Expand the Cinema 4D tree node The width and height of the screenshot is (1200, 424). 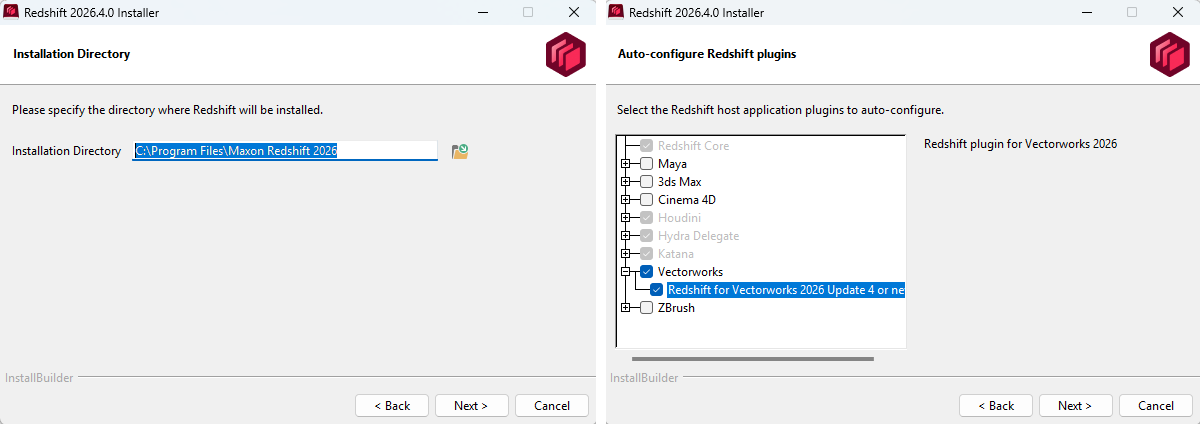[626, 200]
